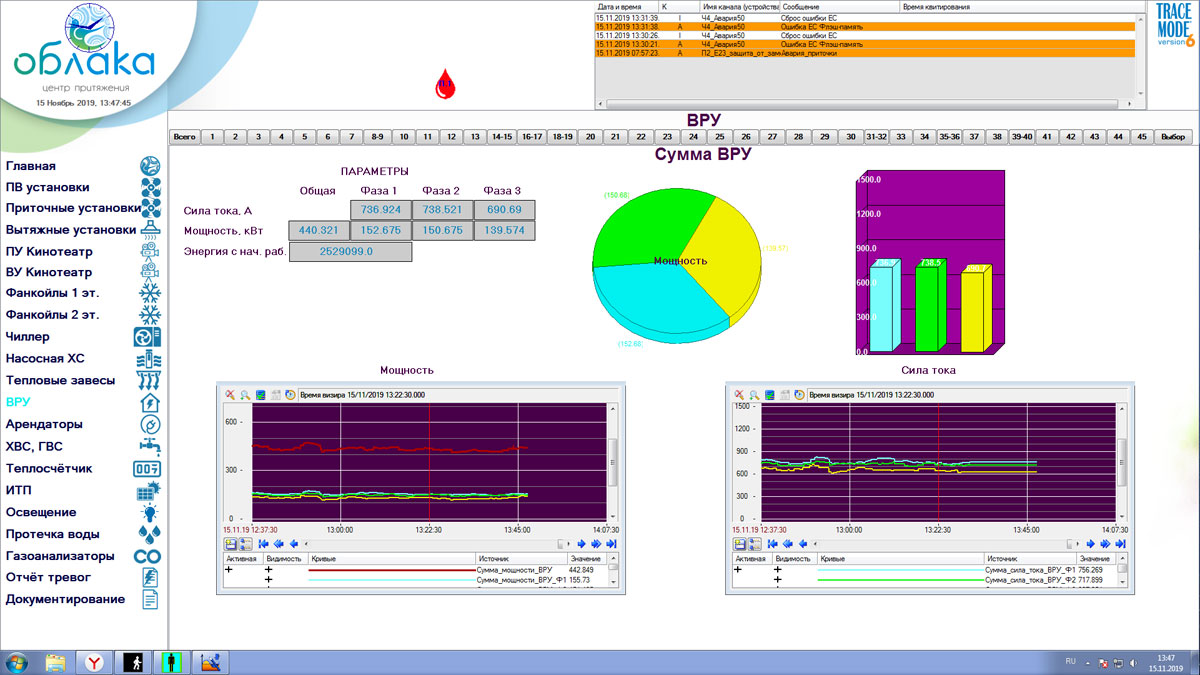Click the magnifier zoom icon in Мощность chart toolbar
The width and height of the screenshot is (1200, 675).
coord(244,395)
